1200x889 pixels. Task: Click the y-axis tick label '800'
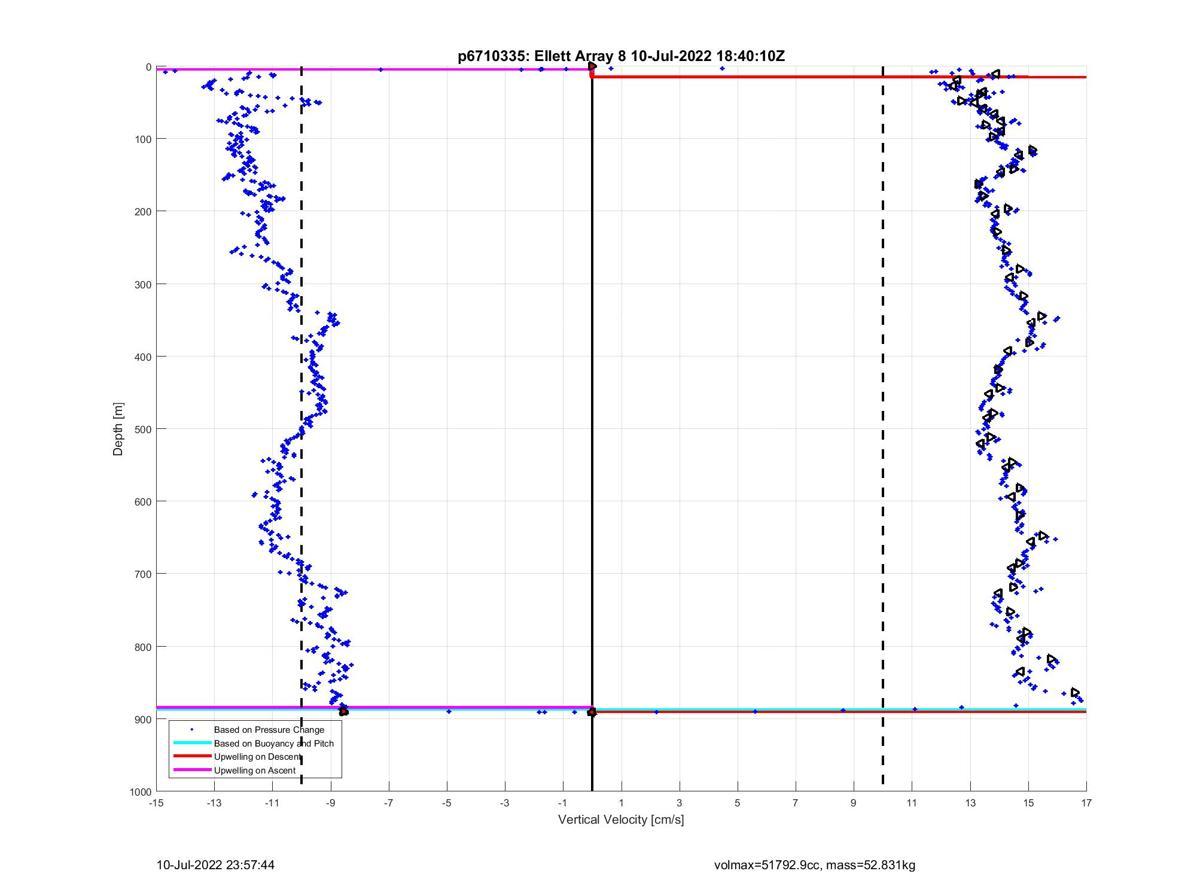tap(142, 646)
